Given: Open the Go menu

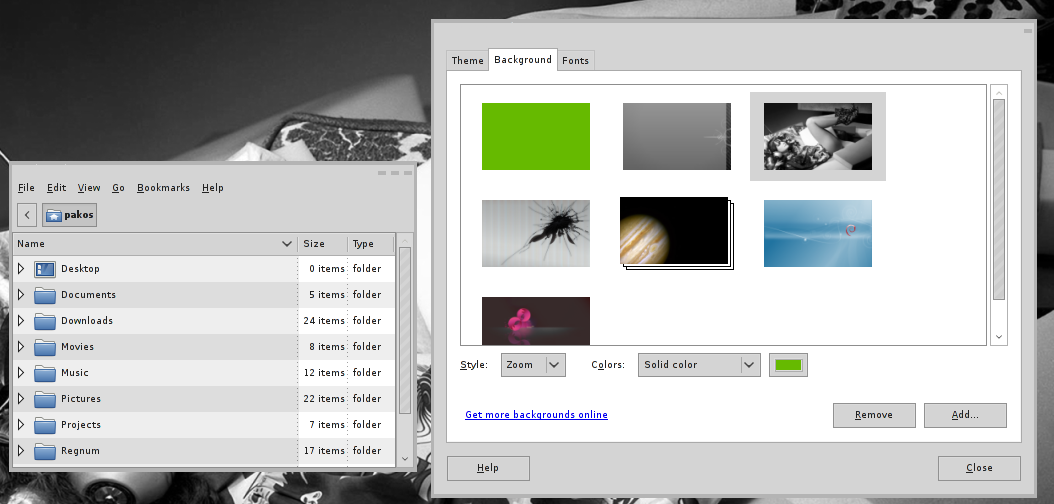Looking at the screenshot, I should click(118, 188).
